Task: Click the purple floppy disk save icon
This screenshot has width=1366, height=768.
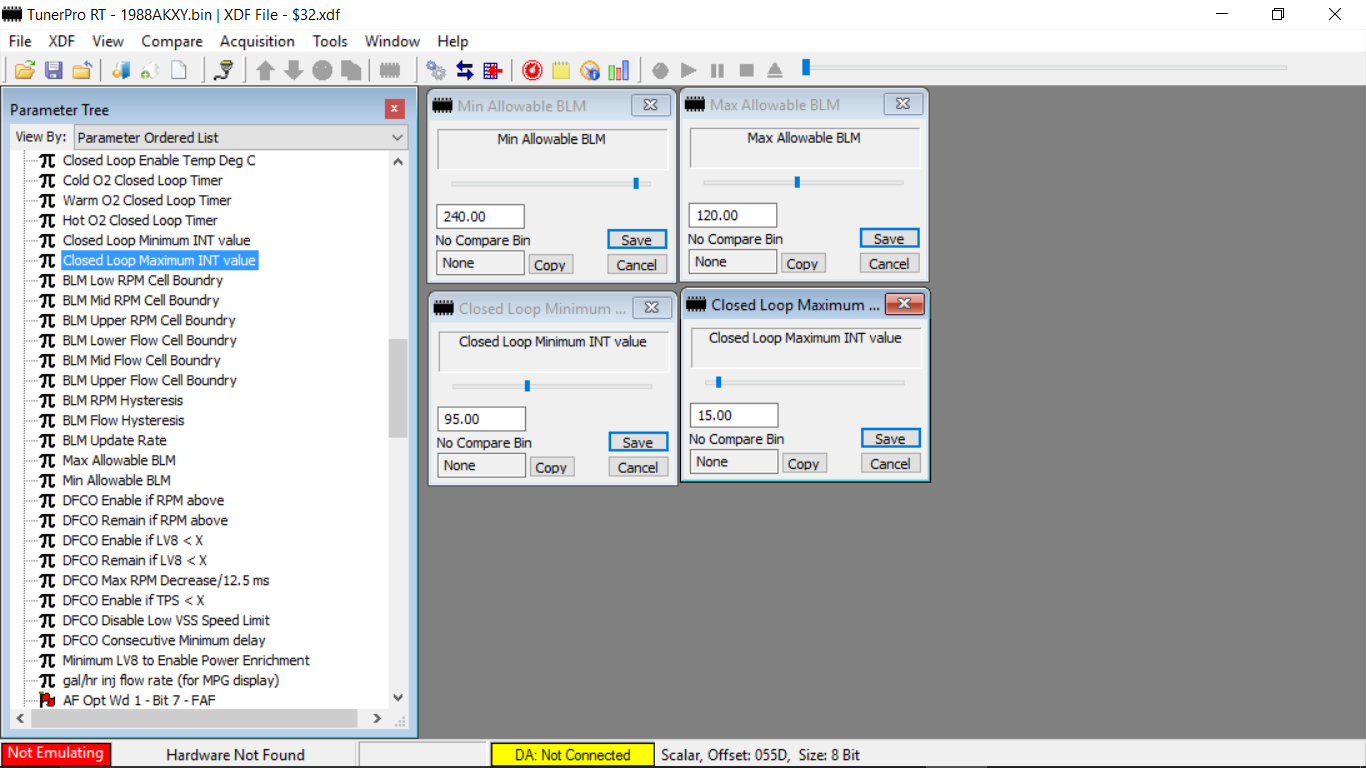Action: 53,70
